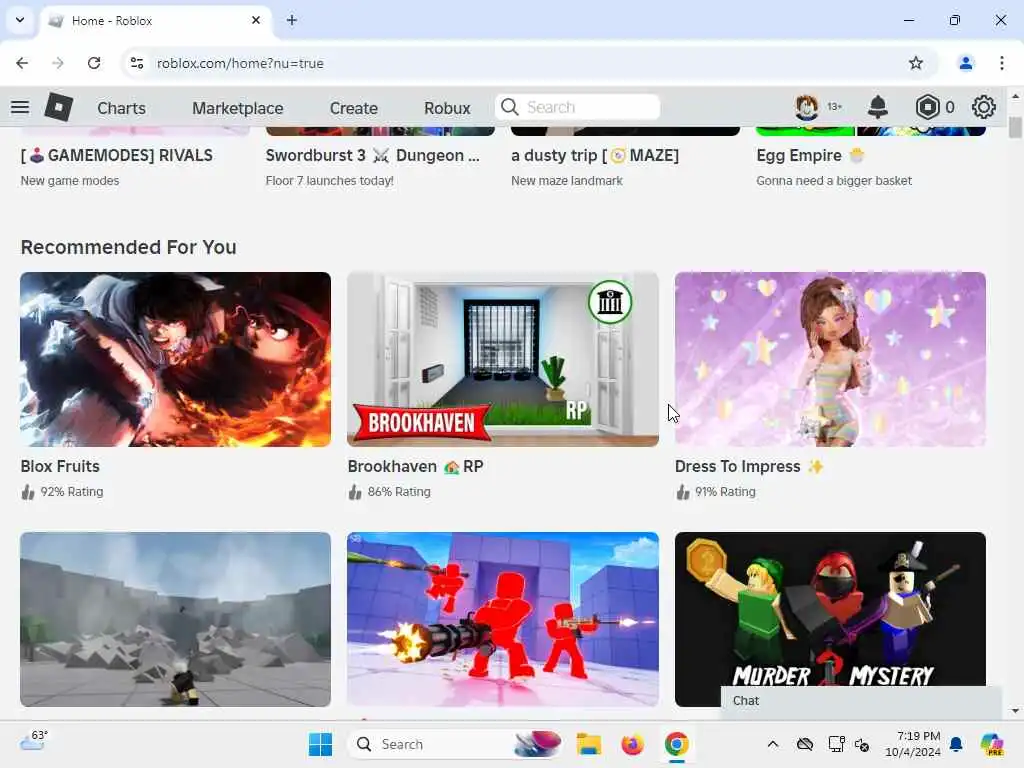Click the page vertical scrollbar thumb
Image resolution: width=1024 pixels, height=768 pixels.
click(x=1015, y=127)
